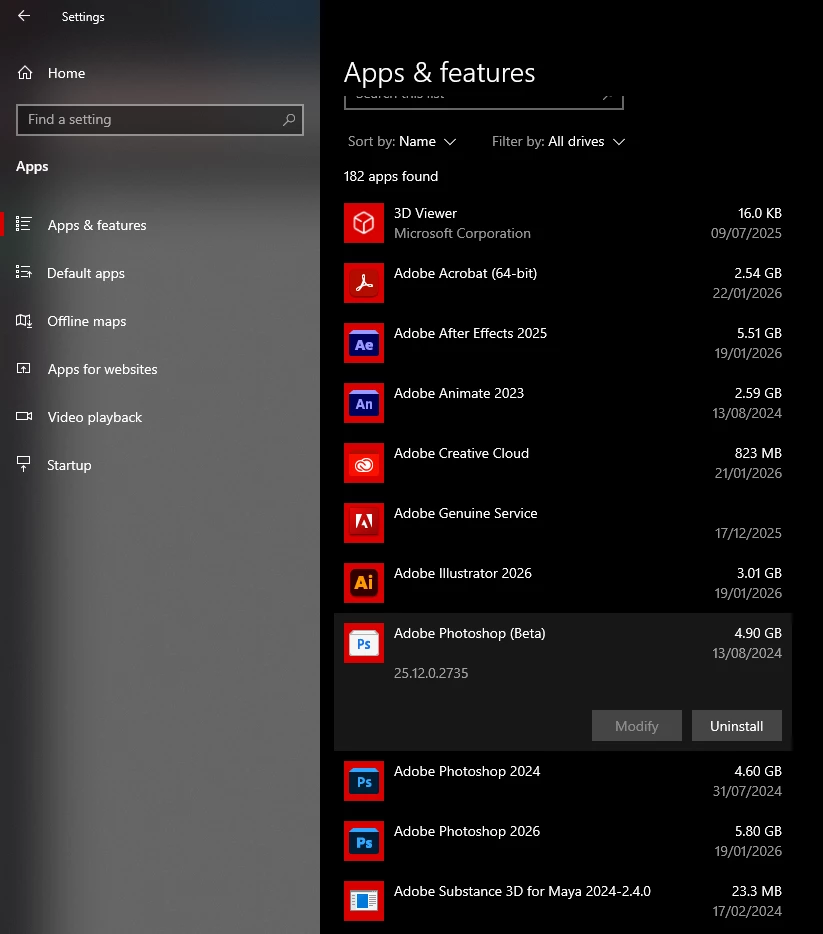
Task: Click the Creative Cloud app icon
Action: (364, 463)
